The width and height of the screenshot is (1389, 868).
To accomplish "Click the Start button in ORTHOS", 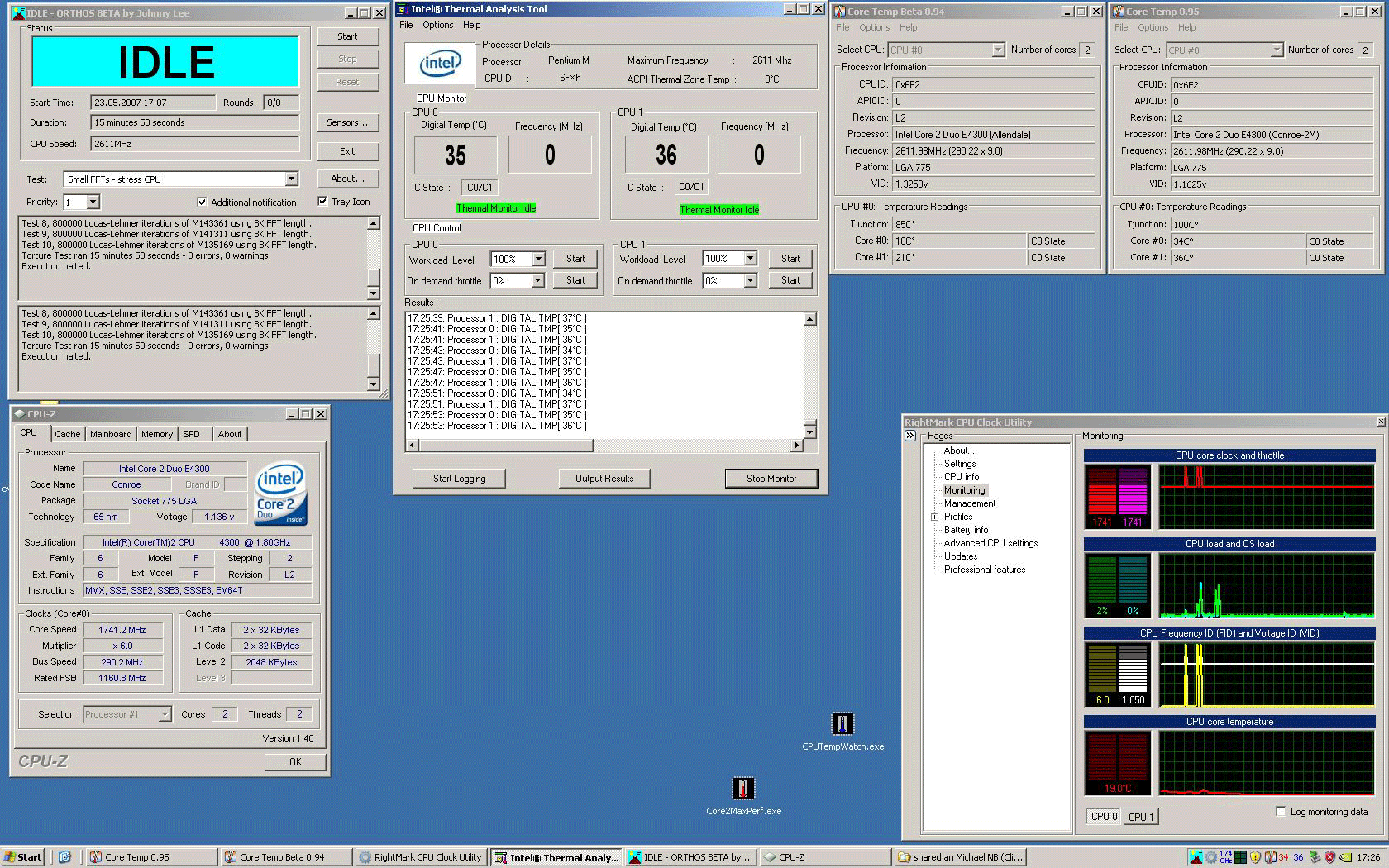I will [347, 36].
